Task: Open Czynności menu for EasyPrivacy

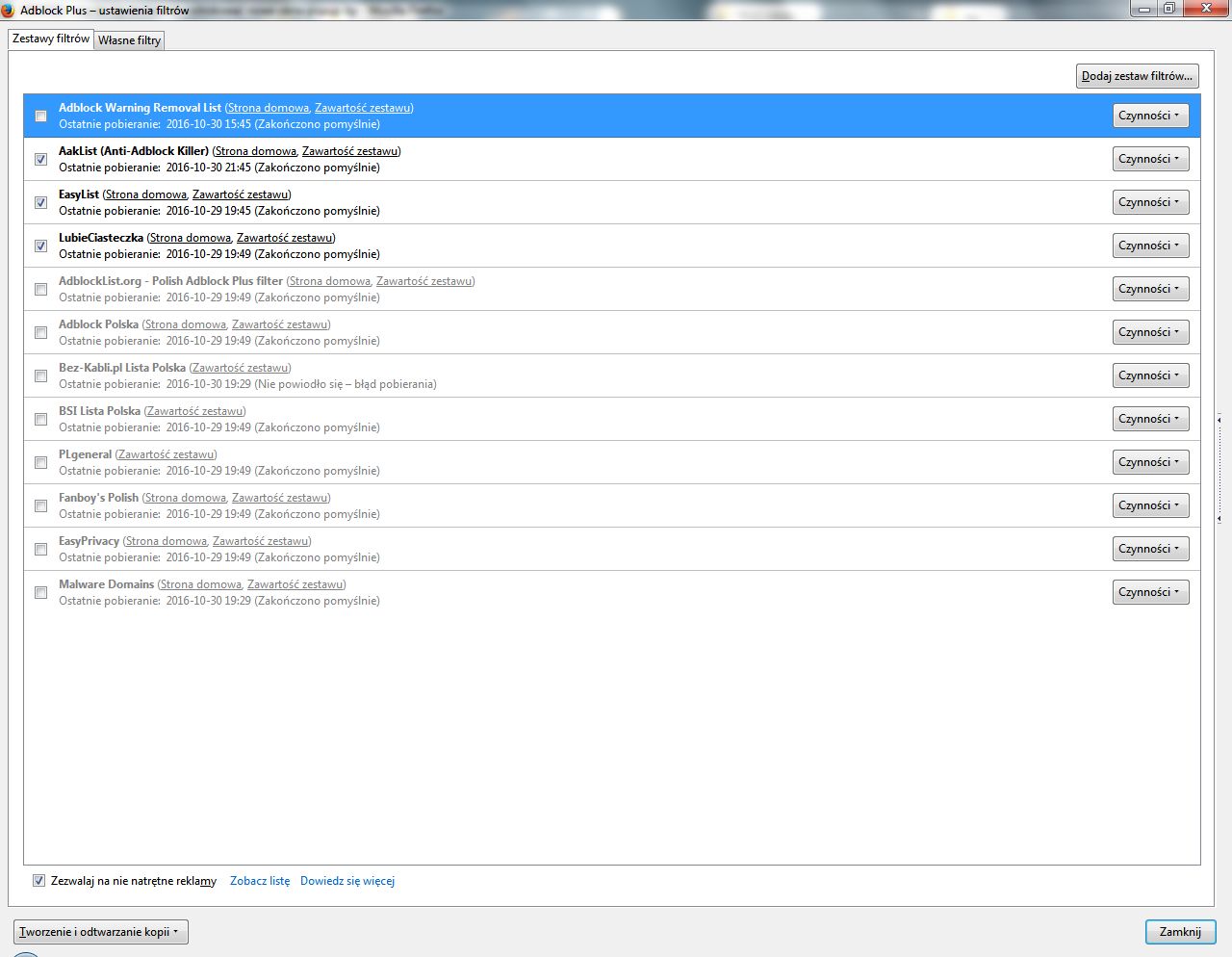Action: click(1150, 549)
